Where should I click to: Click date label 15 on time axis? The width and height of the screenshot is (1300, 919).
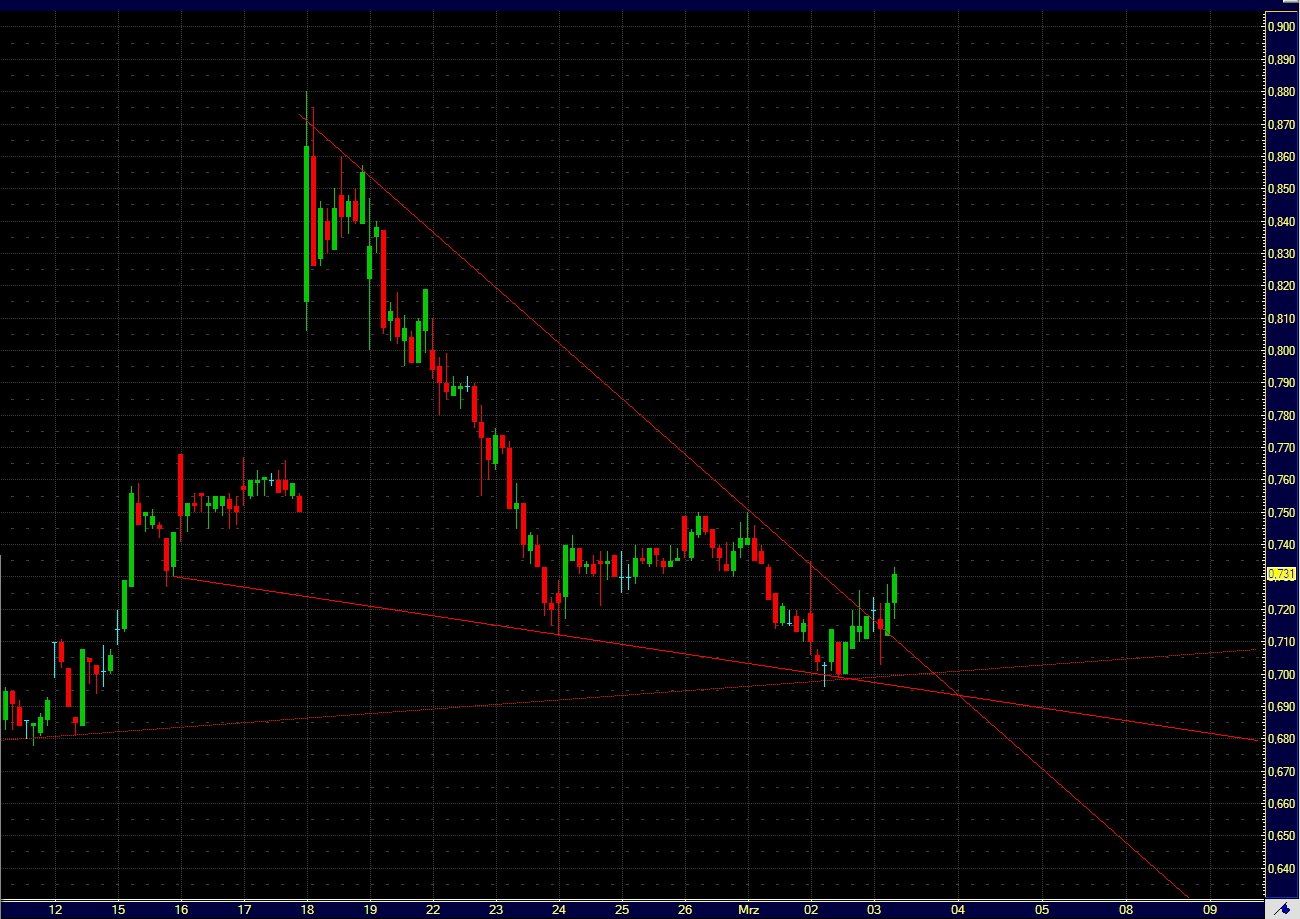coord(118,910)
